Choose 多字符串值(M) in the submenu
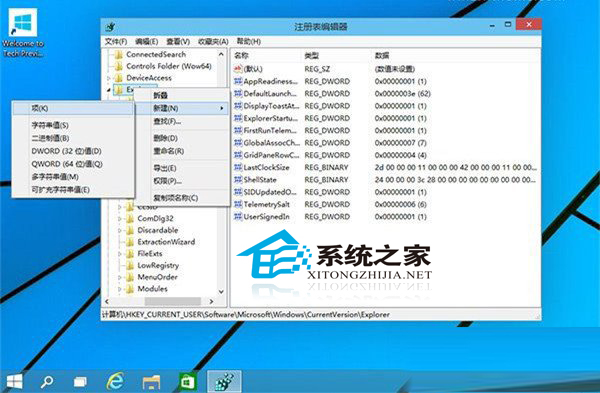Screen dimensions: 600x393 coord(73,176)
